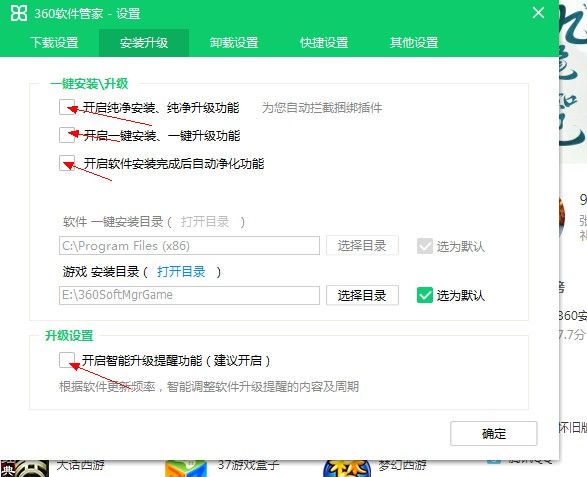Click the 一键安装\升级 section title
This screenshot has width=587, height=477.
click(x=89, y=83)
